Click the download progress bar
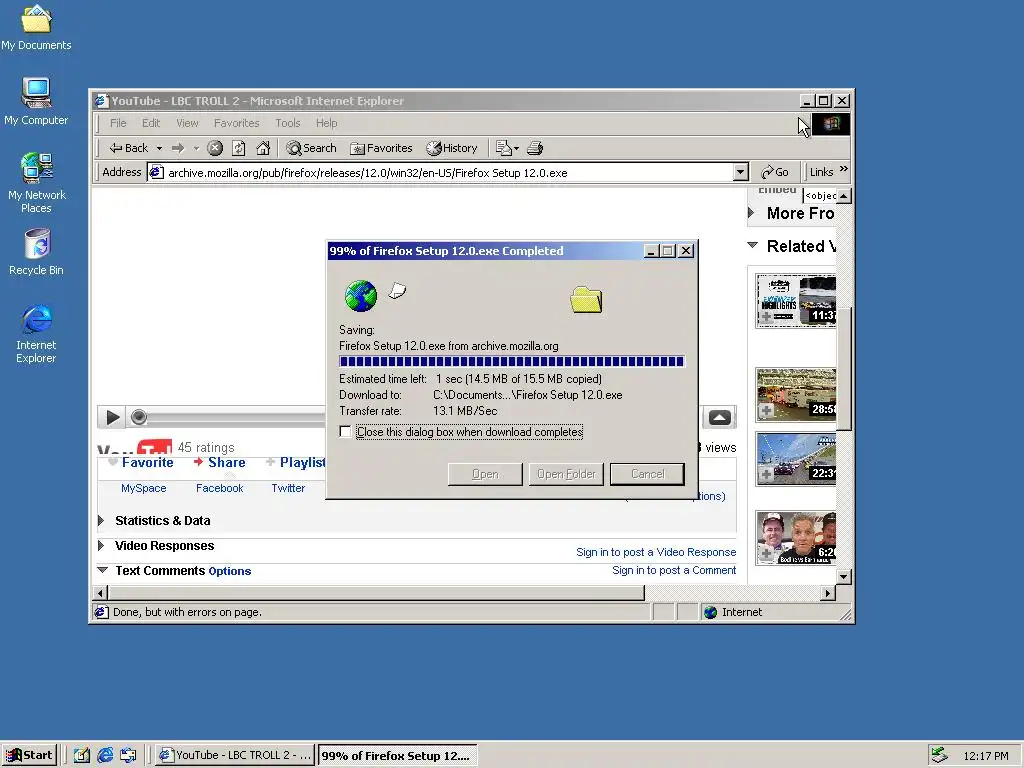 [x=511, y=361]
